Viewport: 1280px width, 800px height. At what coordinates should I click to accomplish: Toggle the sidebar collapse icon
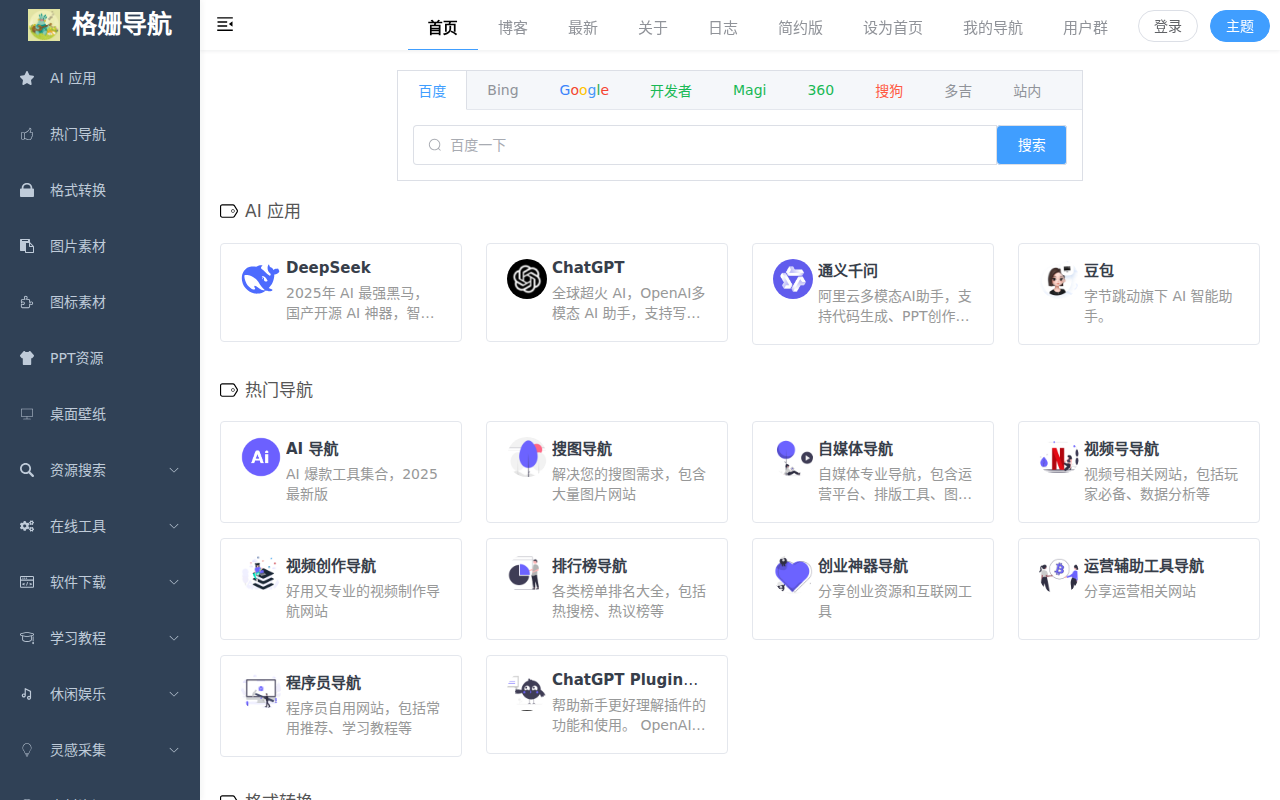pos(225,25)
